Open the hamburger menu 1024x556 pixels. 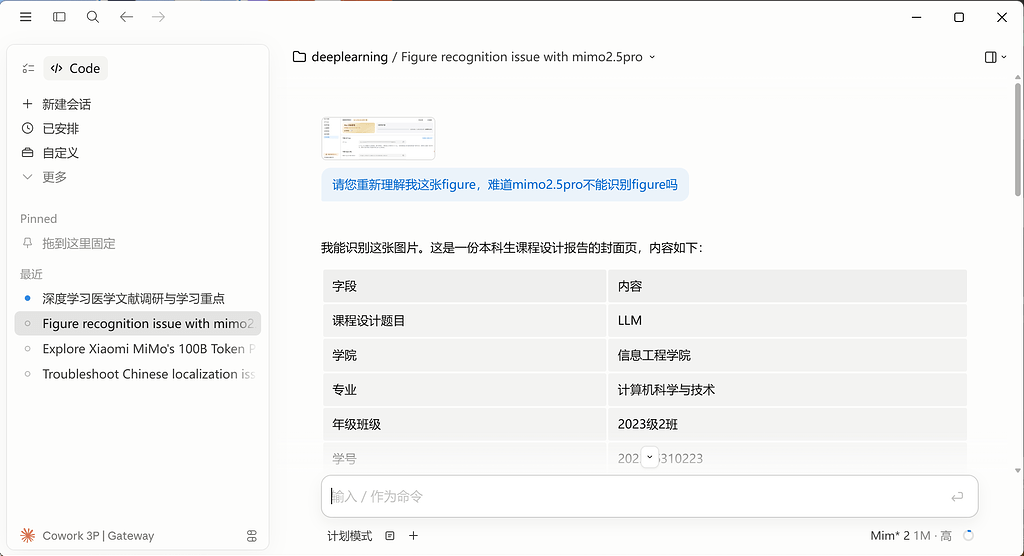(25, 17)
